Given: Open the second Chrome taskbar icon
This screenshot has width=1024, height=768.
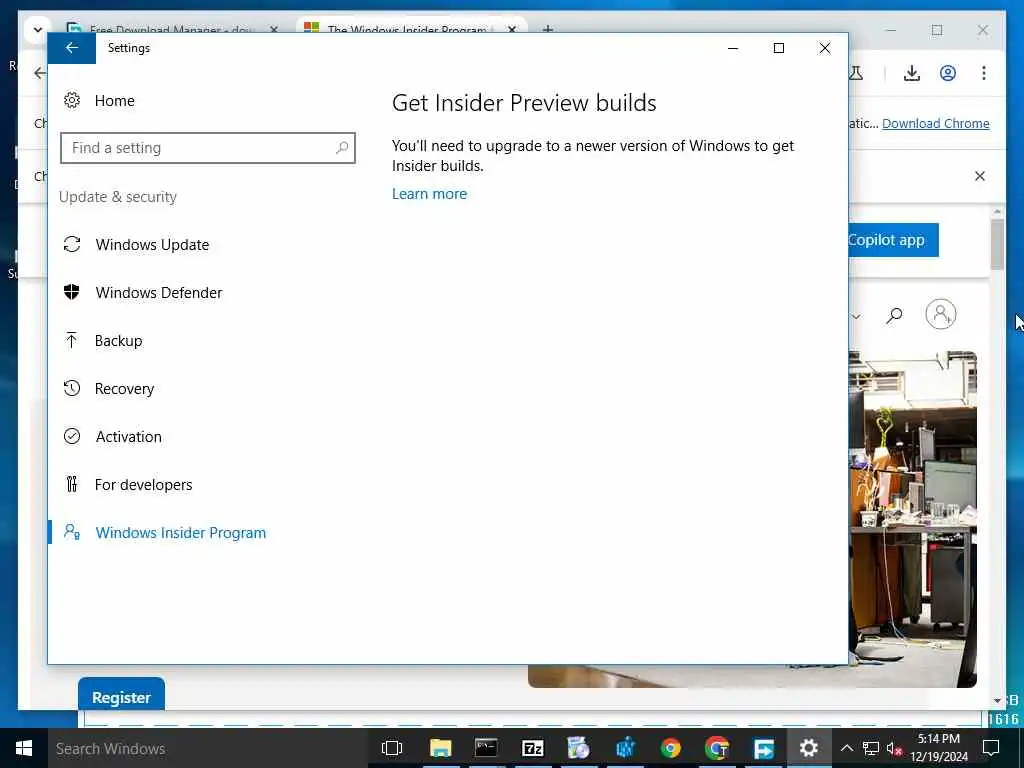Looking at the screenshot, I should click(x=717, y=748).
